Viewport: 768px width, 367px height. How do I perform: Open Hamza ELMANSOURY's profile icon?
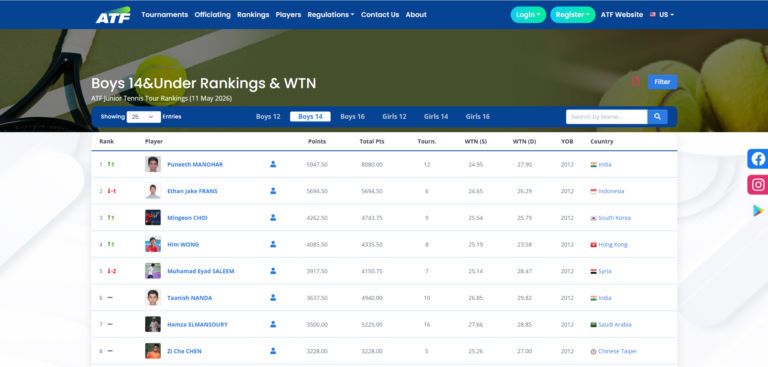[x=273, y=324]
